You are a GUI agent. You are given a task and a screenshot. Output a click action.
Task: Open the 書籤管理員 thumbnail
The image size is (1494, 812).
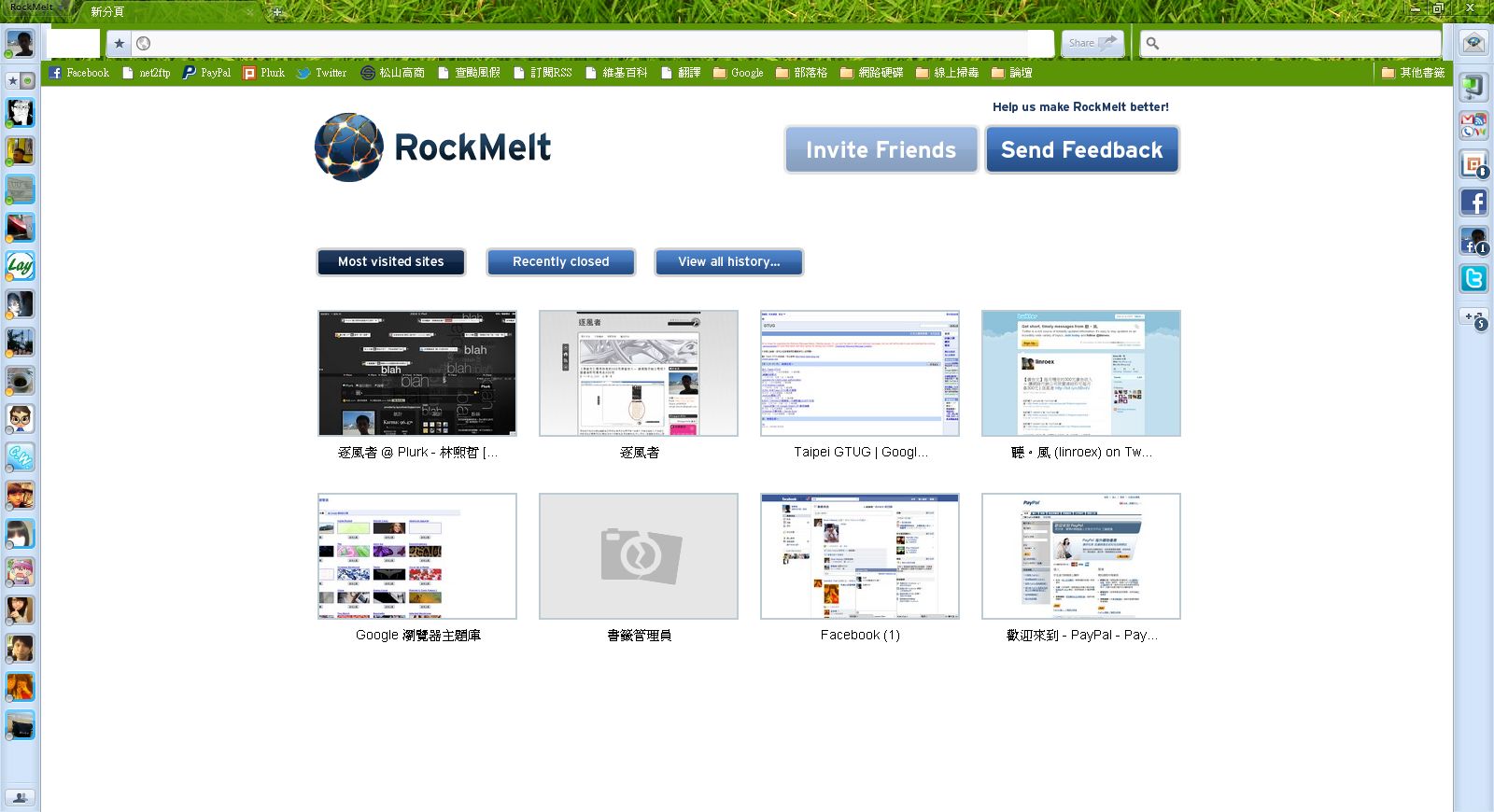(x=639, y=556)
